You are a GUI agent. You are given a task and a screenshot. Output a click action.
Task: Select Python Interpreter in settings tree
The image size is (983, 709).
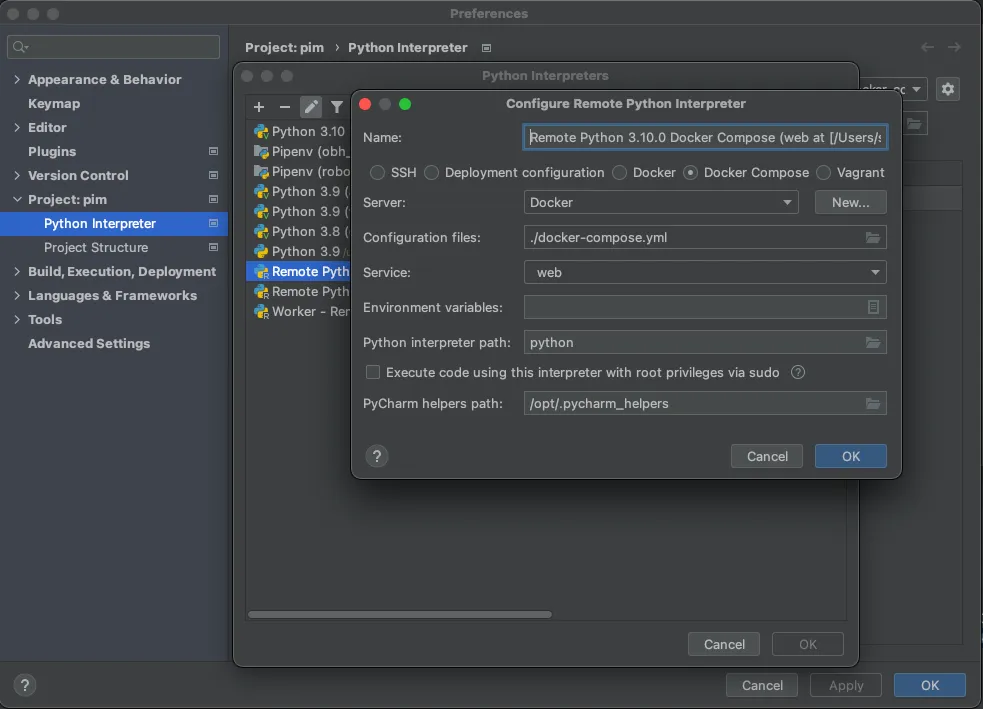[x=113, y=224]
